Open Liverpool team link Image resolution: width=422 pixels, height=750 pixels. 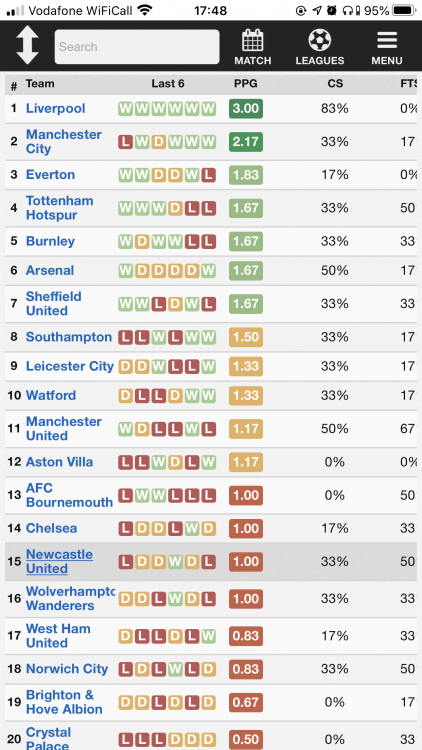[x=56, y=109]
